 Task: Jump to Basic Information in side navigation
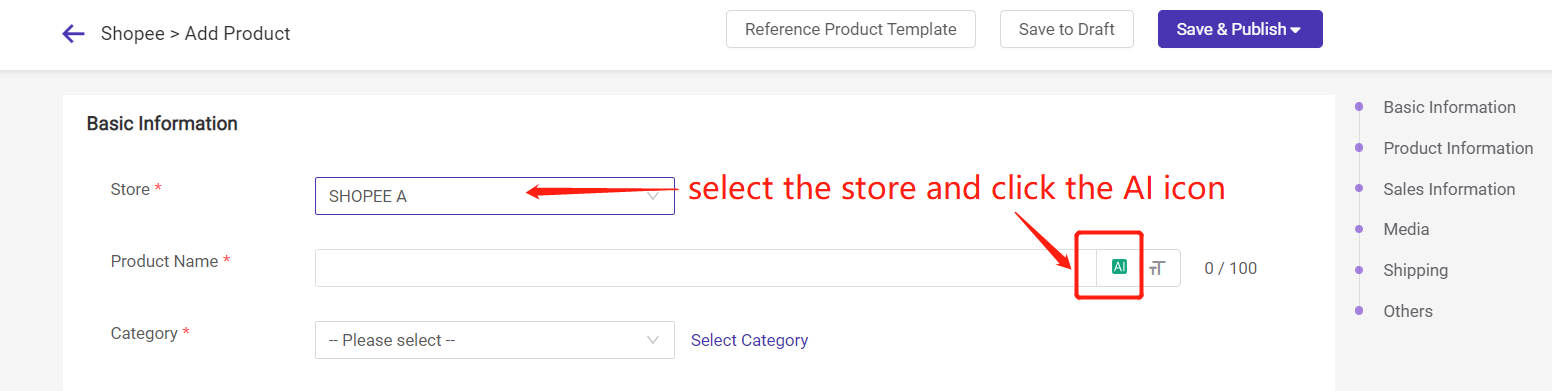pyautogui.click(x=1449, y=107)
